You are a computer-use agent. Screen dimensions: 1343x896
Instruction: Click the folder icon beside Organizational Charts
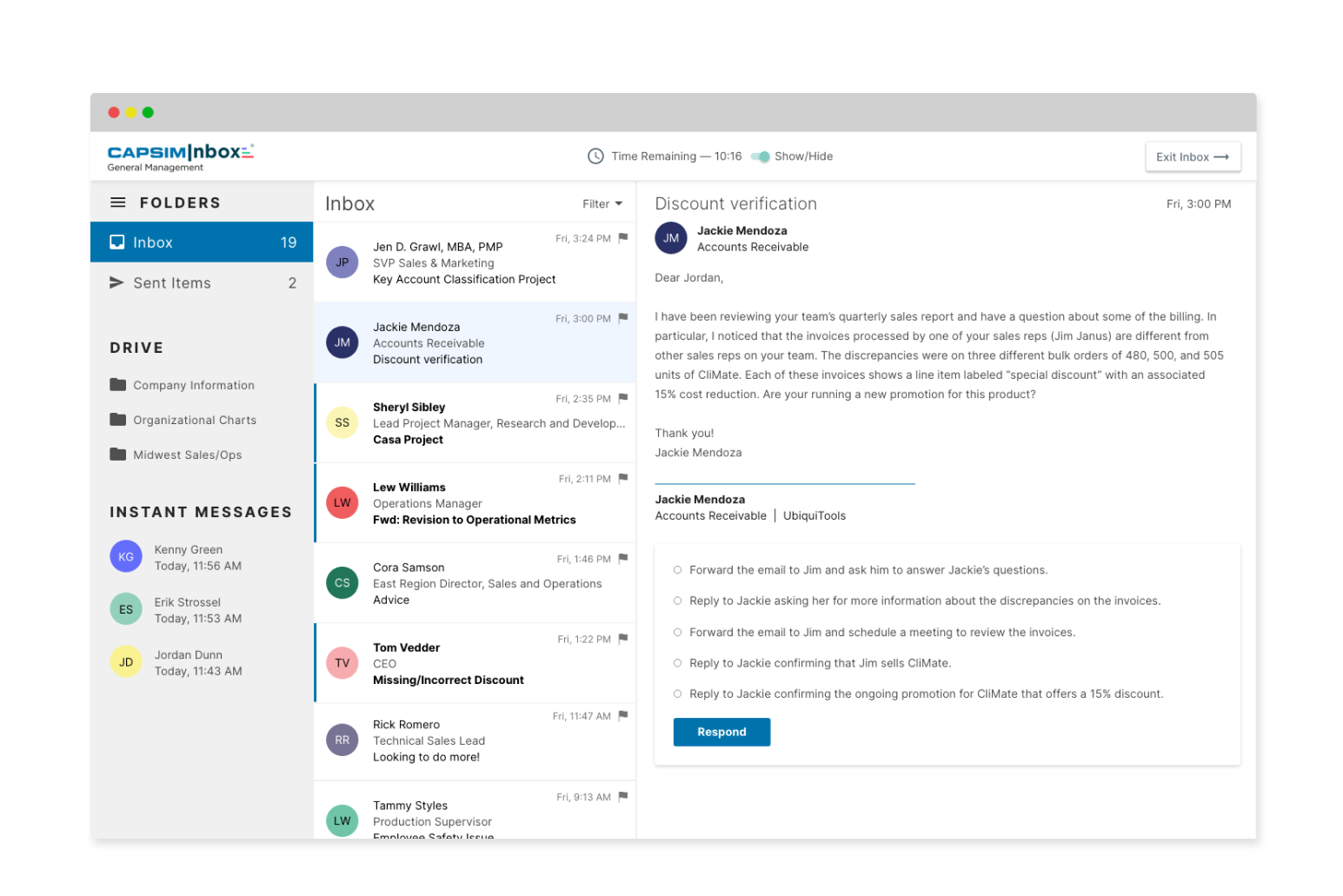coord(118,419)
